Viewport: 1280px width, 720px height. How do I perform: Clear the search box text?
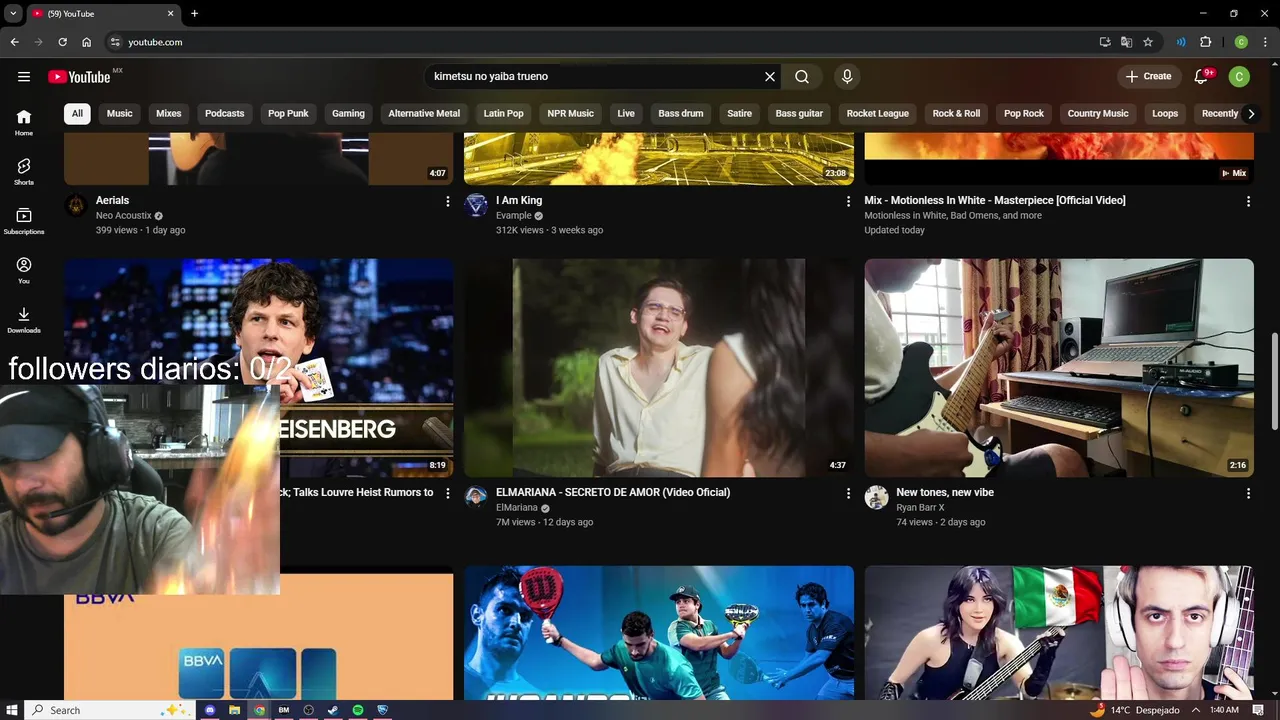[x=770, y=76]
